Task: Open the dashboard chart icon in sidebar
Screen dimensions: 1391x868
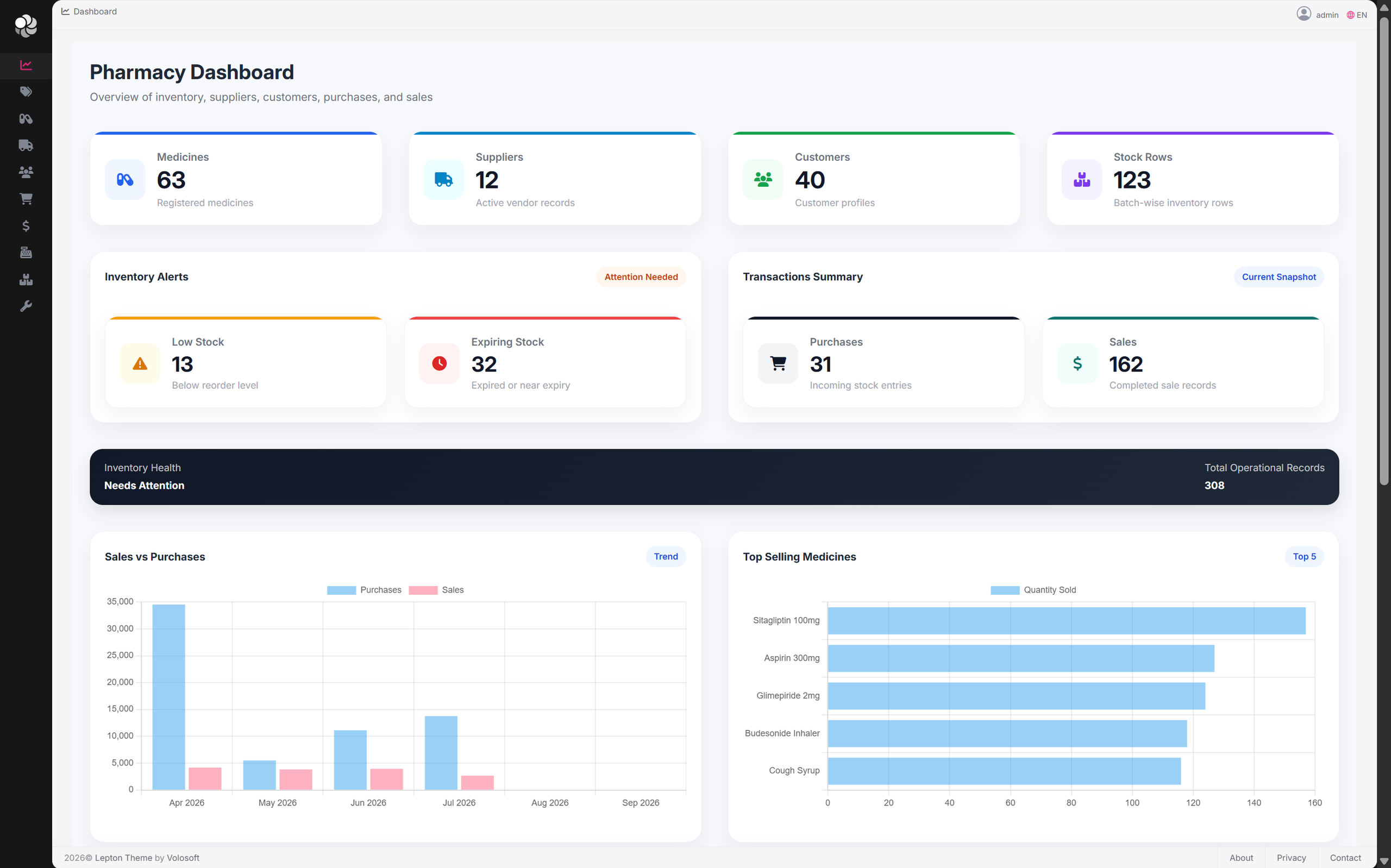Action: click(26, 65)
